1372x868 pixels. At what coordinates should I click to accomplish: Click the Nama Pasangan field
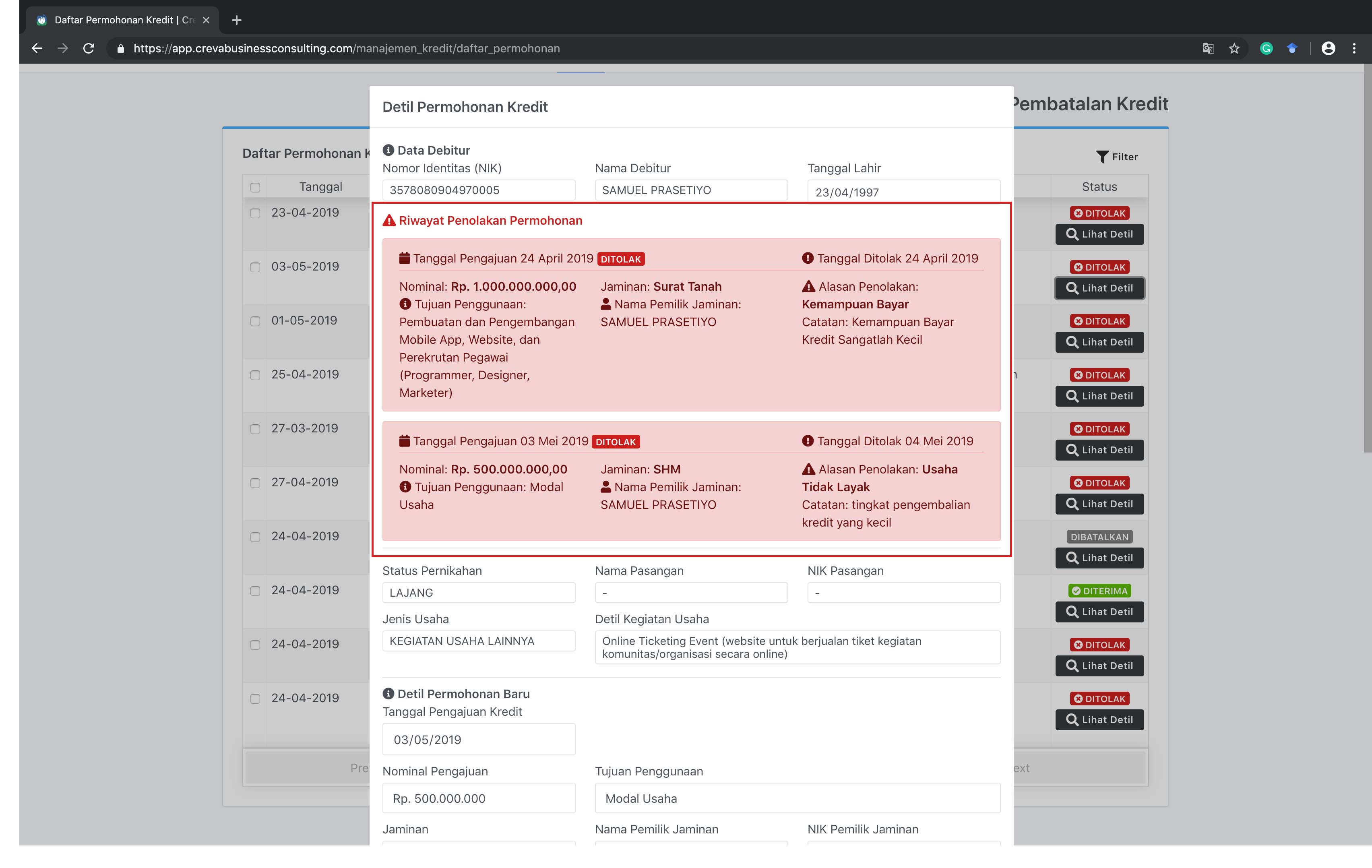pyautogui.click(x=691, y=593)
